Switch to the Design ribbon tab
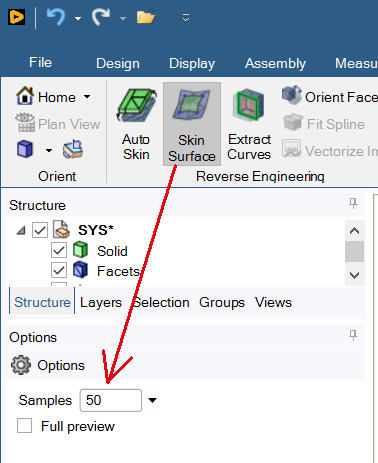Viewport: 378px width, 463px height. click(x=118, y=63)
